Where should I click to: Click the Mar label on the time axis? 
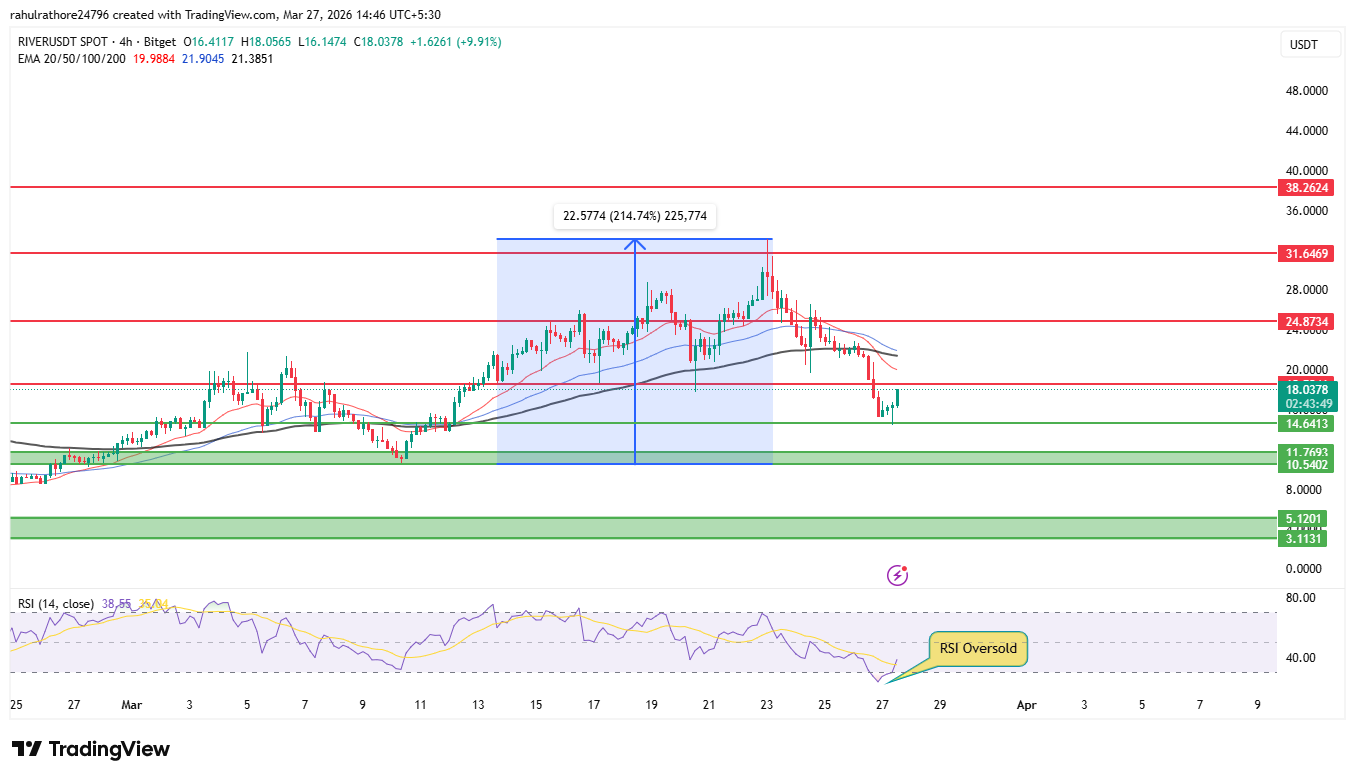coord(131,705)
